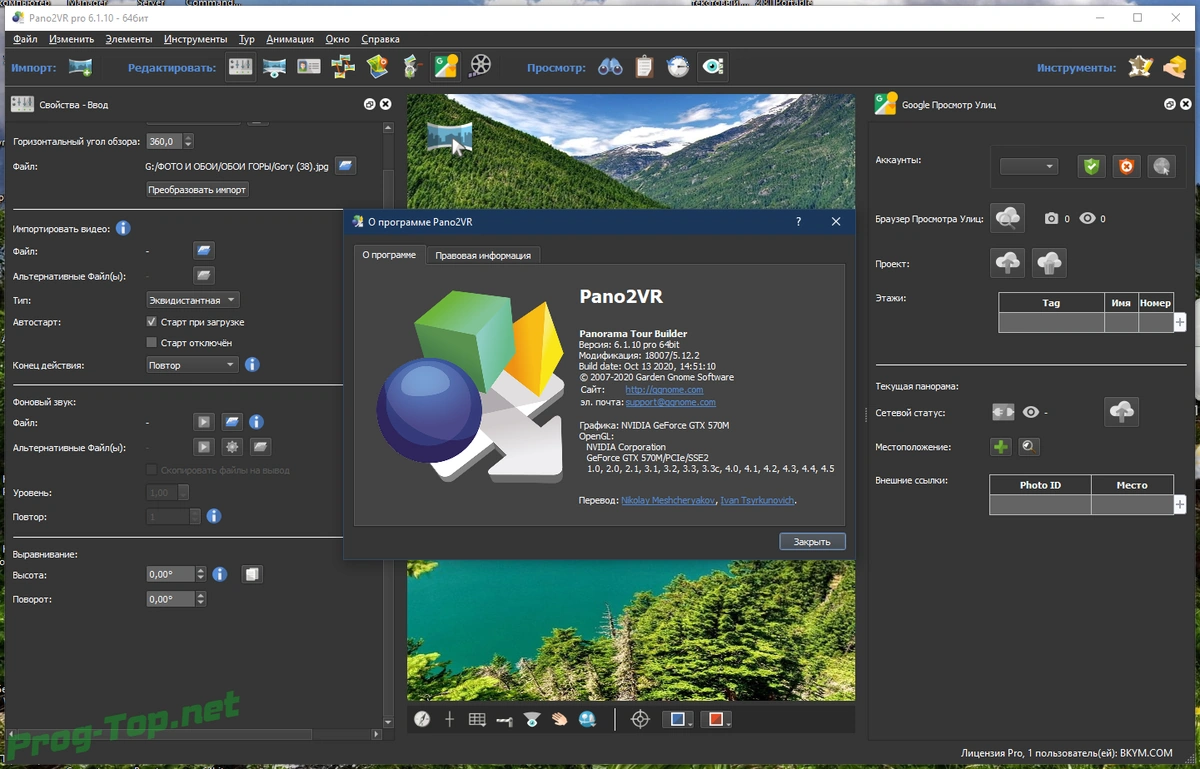Toggle the eye Viewer icon in toolbar
Screen dimensions: 1200x769
point(712,67)
